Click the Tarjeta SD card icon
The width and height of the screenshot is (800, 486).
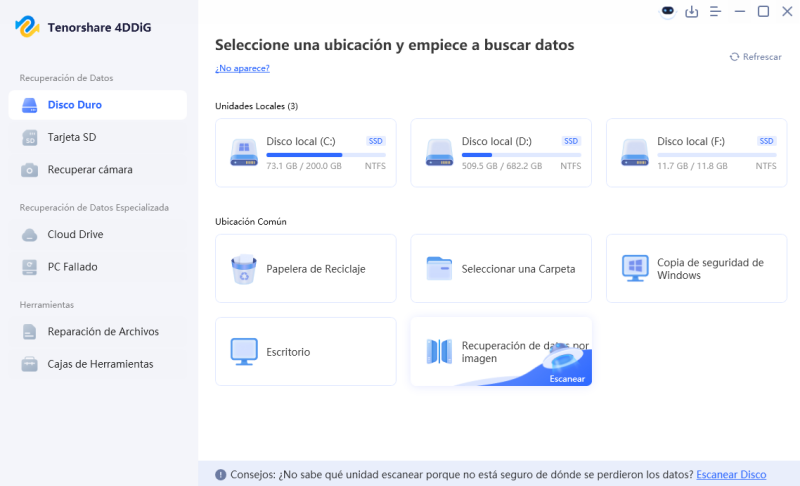click(x=30, y=138)
